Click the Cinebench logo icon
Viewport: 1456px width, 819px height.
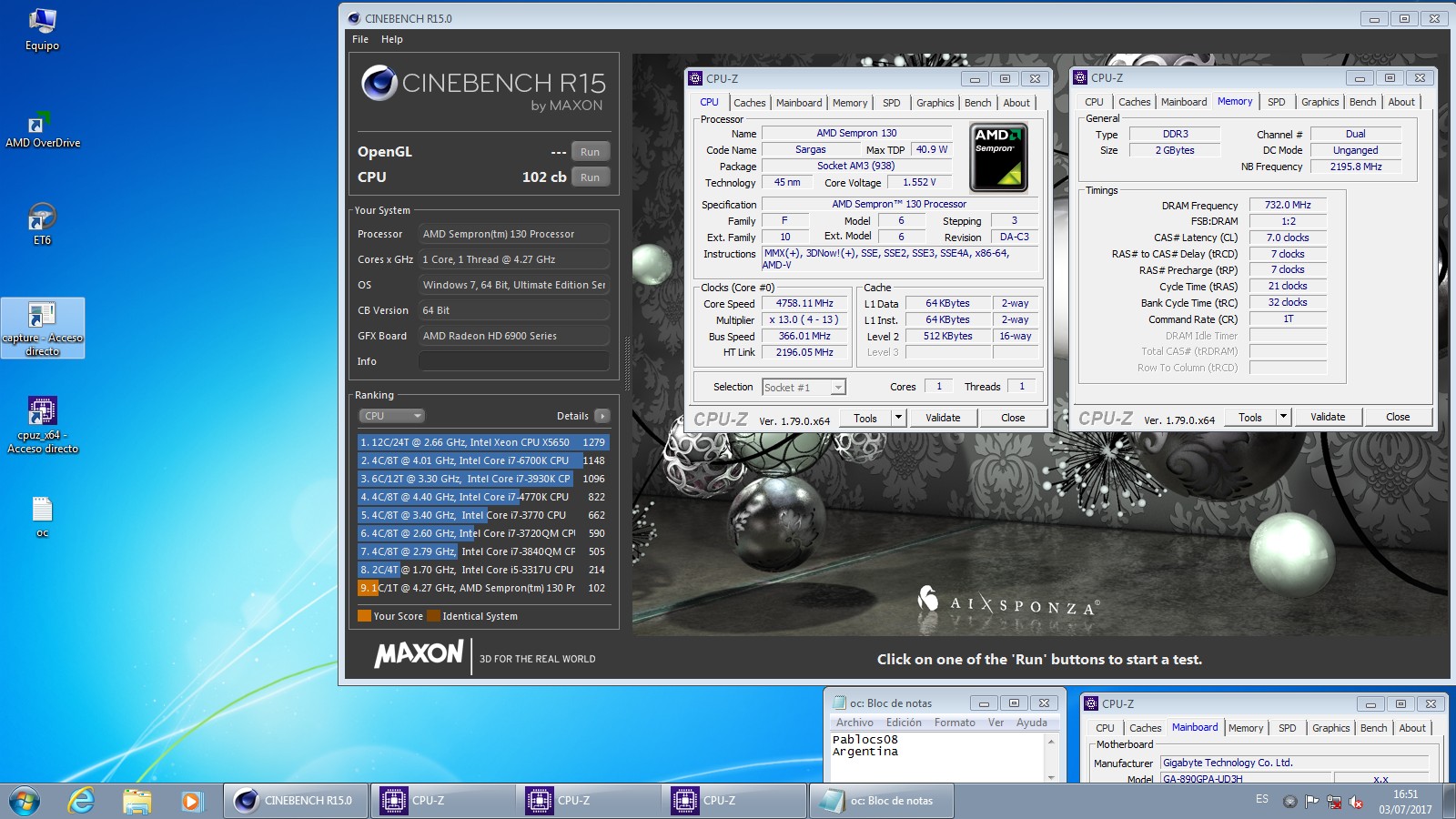379,83
